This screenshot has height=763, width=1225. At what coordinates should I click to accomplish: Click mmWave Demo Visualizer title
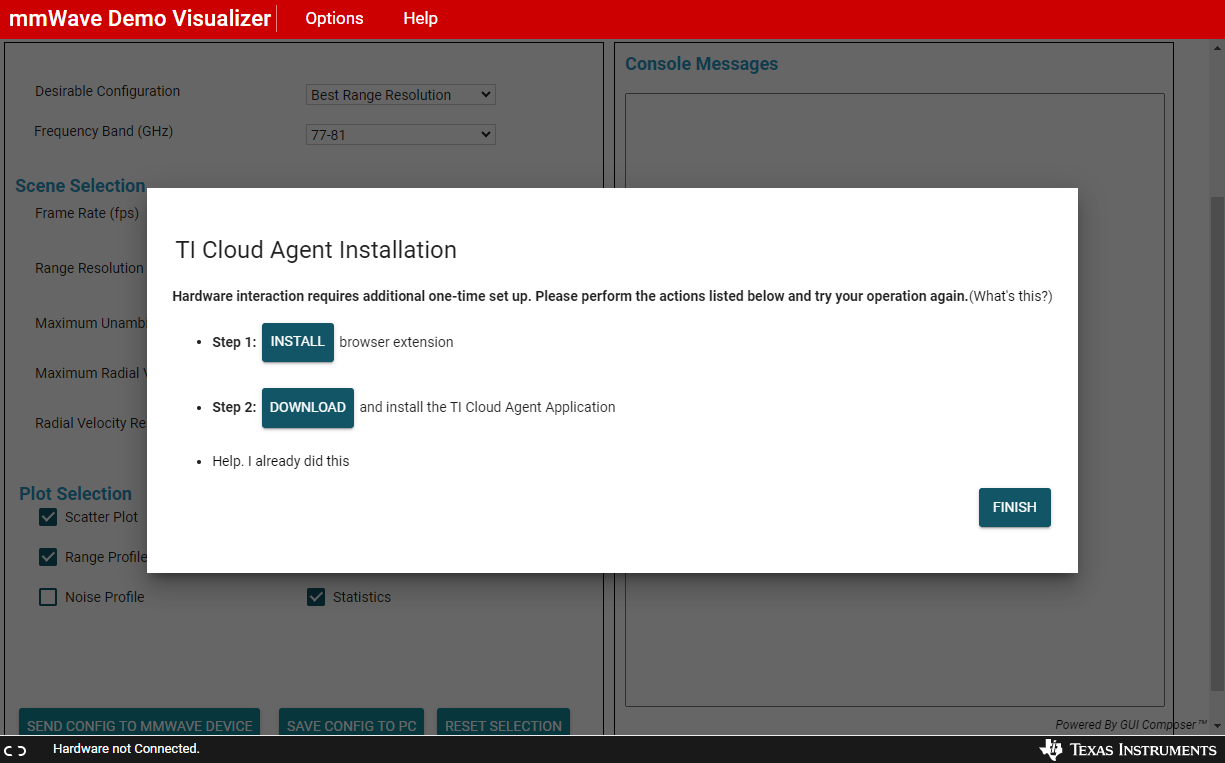pos(140,19)
